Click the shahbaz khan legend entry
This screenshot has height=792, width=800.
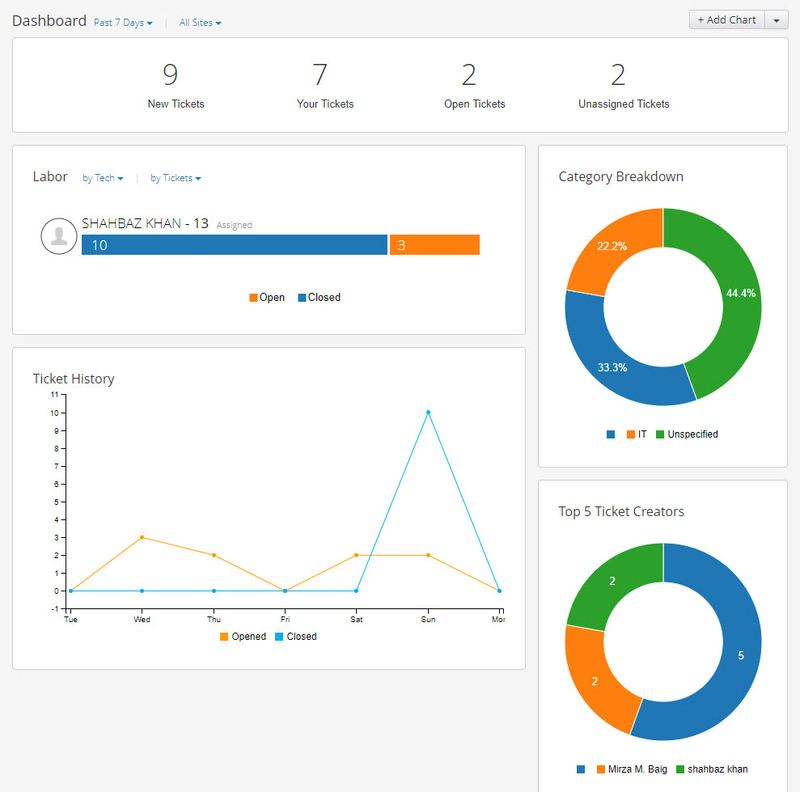[x=712, y=769]
